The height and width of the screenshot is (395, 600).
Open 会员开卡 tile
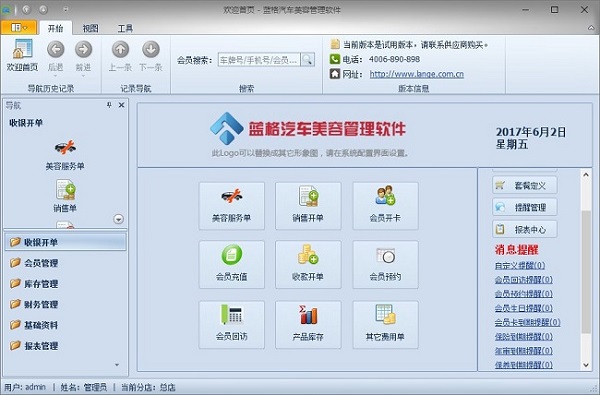tap(385, 206)
